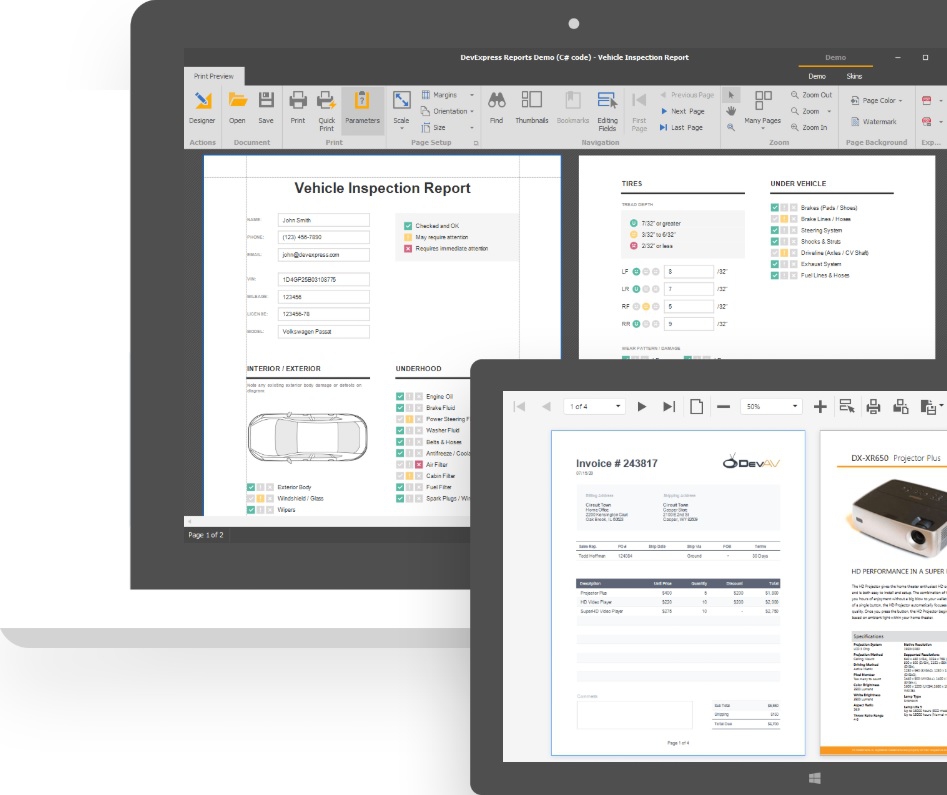Print current page on tablet toolbar
This screenshot has height=795, width=947.
coord(901,407)
